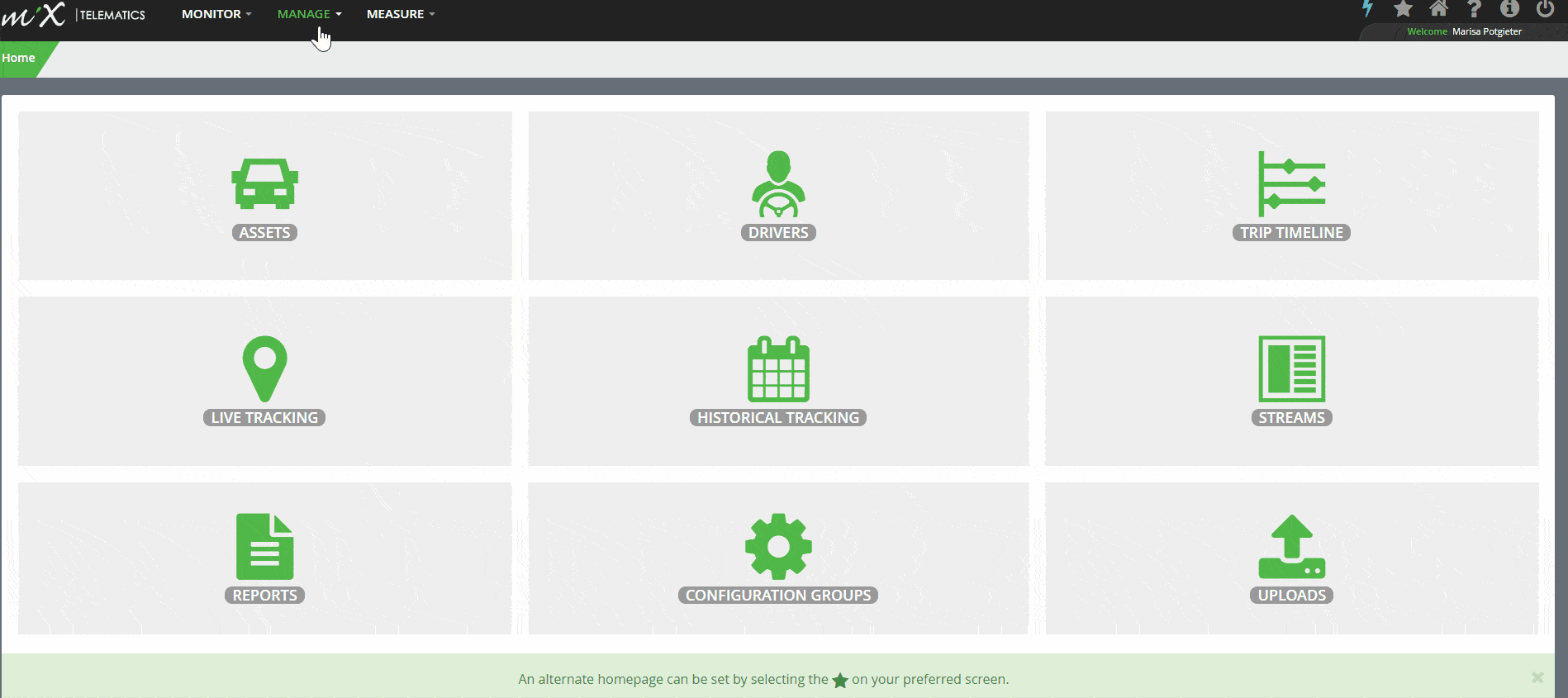
Task: Open the Trip Timeline chart icon
Action: click(x=1291, y=183)
